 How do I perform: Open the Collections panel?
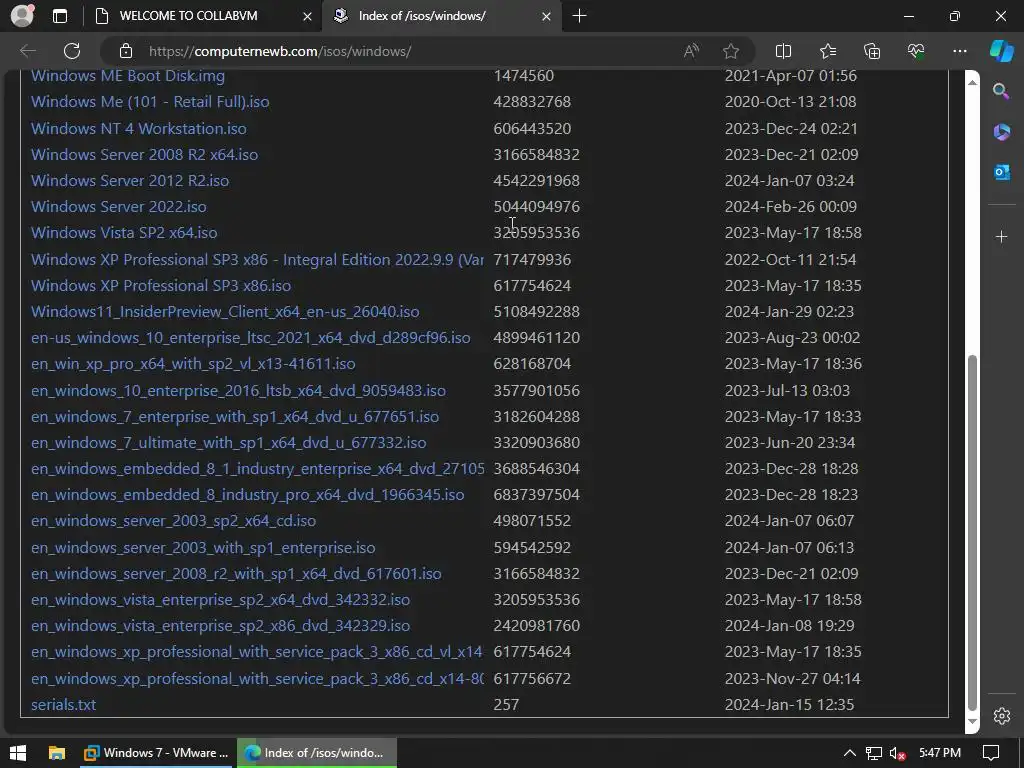tap(872, 51)
